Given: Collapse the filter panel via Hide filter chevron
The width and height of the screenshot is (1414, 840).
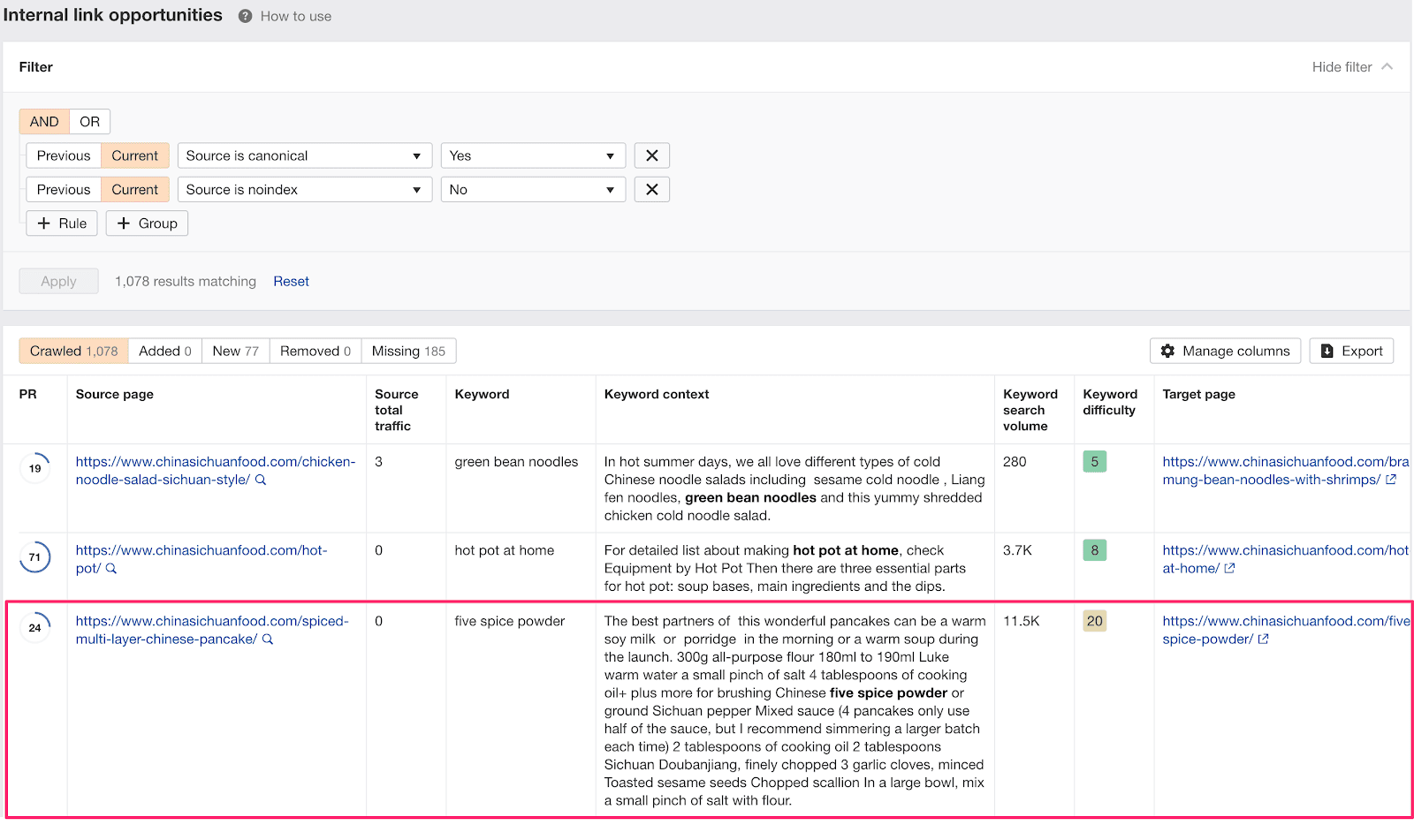Looking at the screenshot, I should (1387, 66).
